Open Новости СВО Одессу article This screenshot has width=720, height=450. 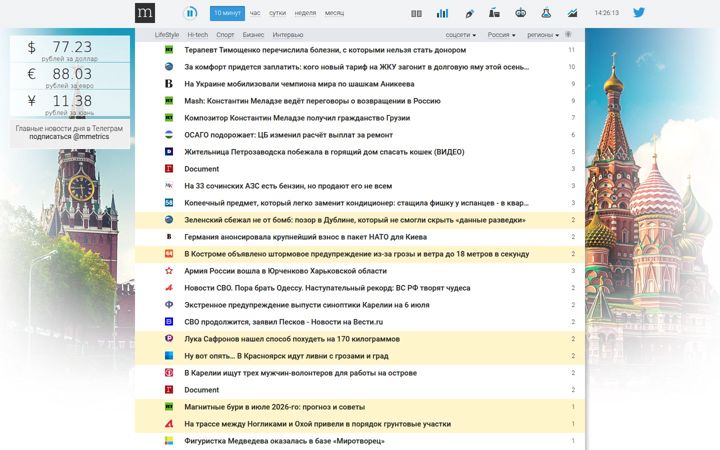pyautogui.click(x=327, y=288)
